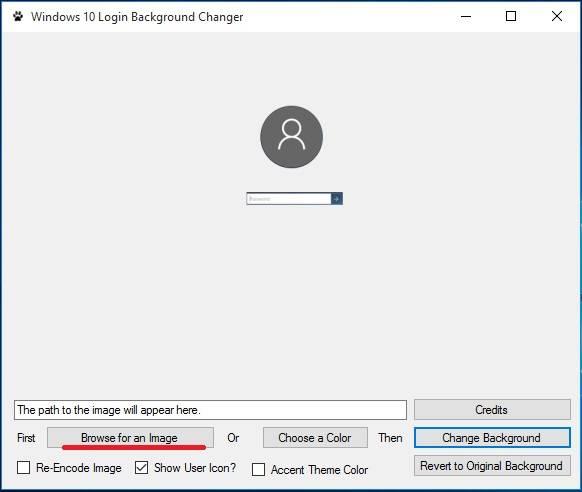Open the Browse for an Image dialog
This screenshot has height=492, width=582.
pos(130,438)
